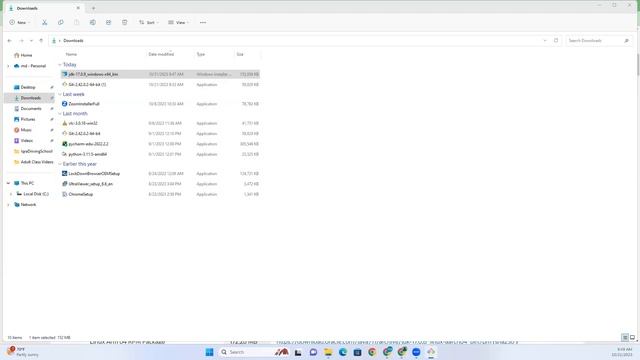640x360 pixels.
Task: Open the Chat app from taskbar
Action: point(313,352)
